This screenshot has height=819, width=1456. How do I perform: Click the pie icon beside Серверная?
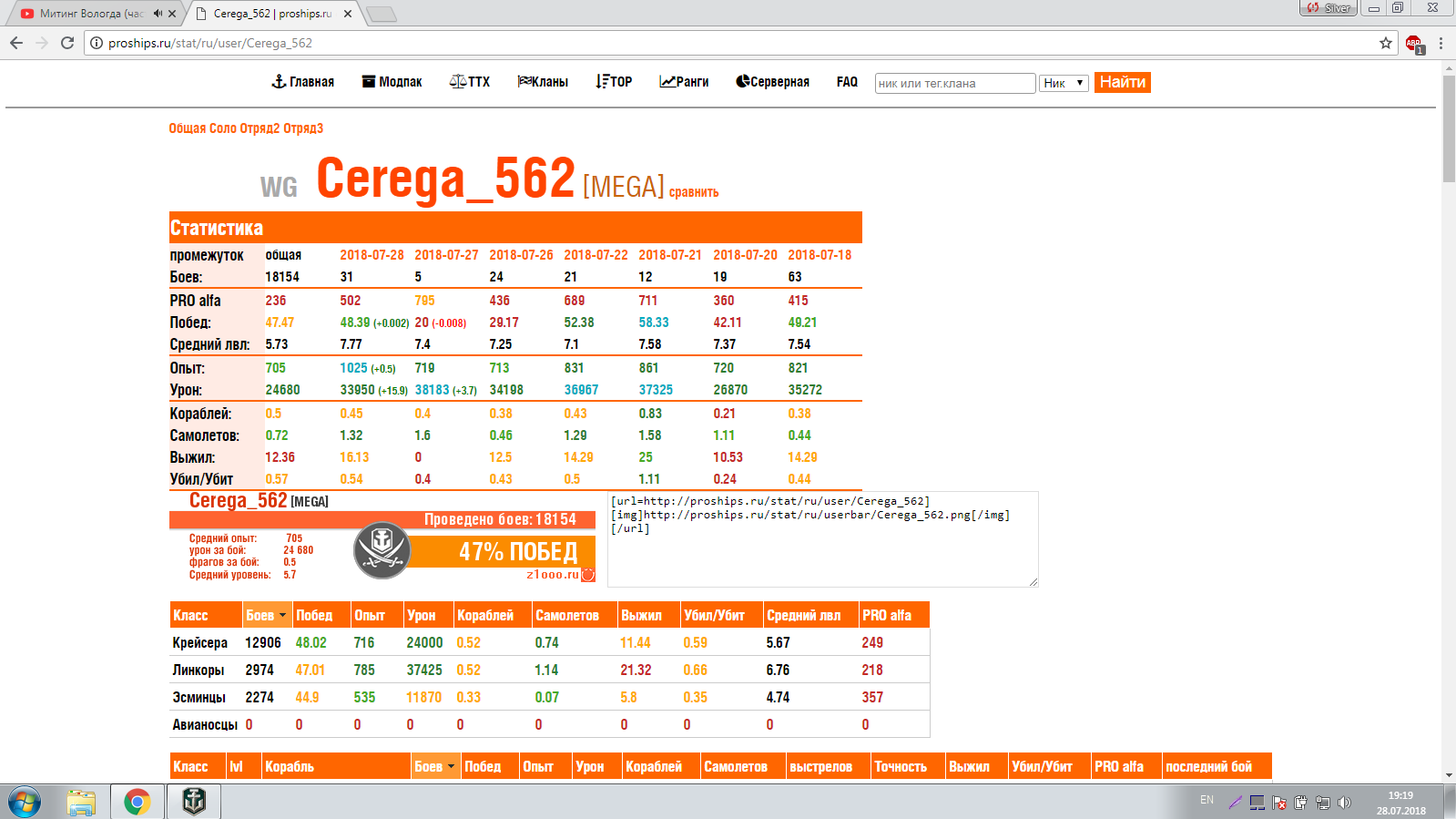pyautogui.click(x=743, y=81)
